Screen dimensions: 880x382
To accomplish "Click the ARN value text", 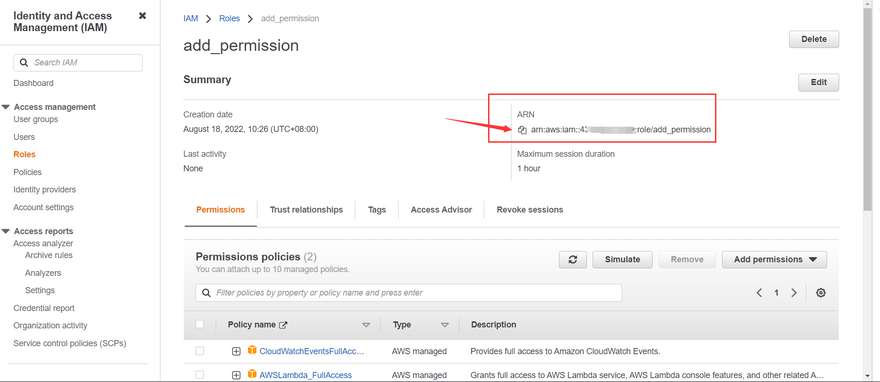I will [621, 130].
